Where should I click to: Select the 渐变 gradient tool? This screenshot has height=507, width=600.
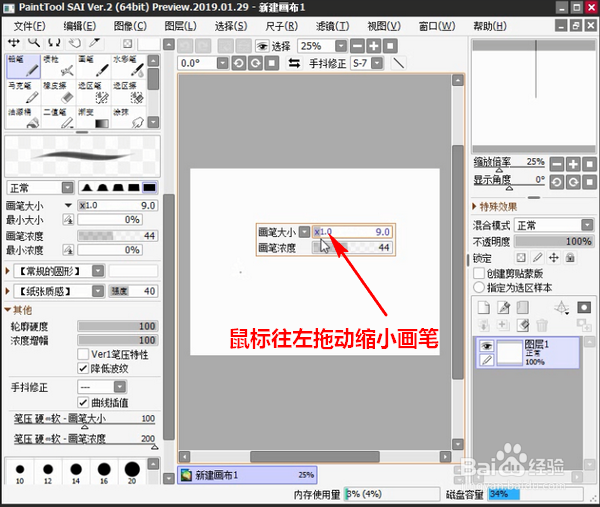coord(93,117)
